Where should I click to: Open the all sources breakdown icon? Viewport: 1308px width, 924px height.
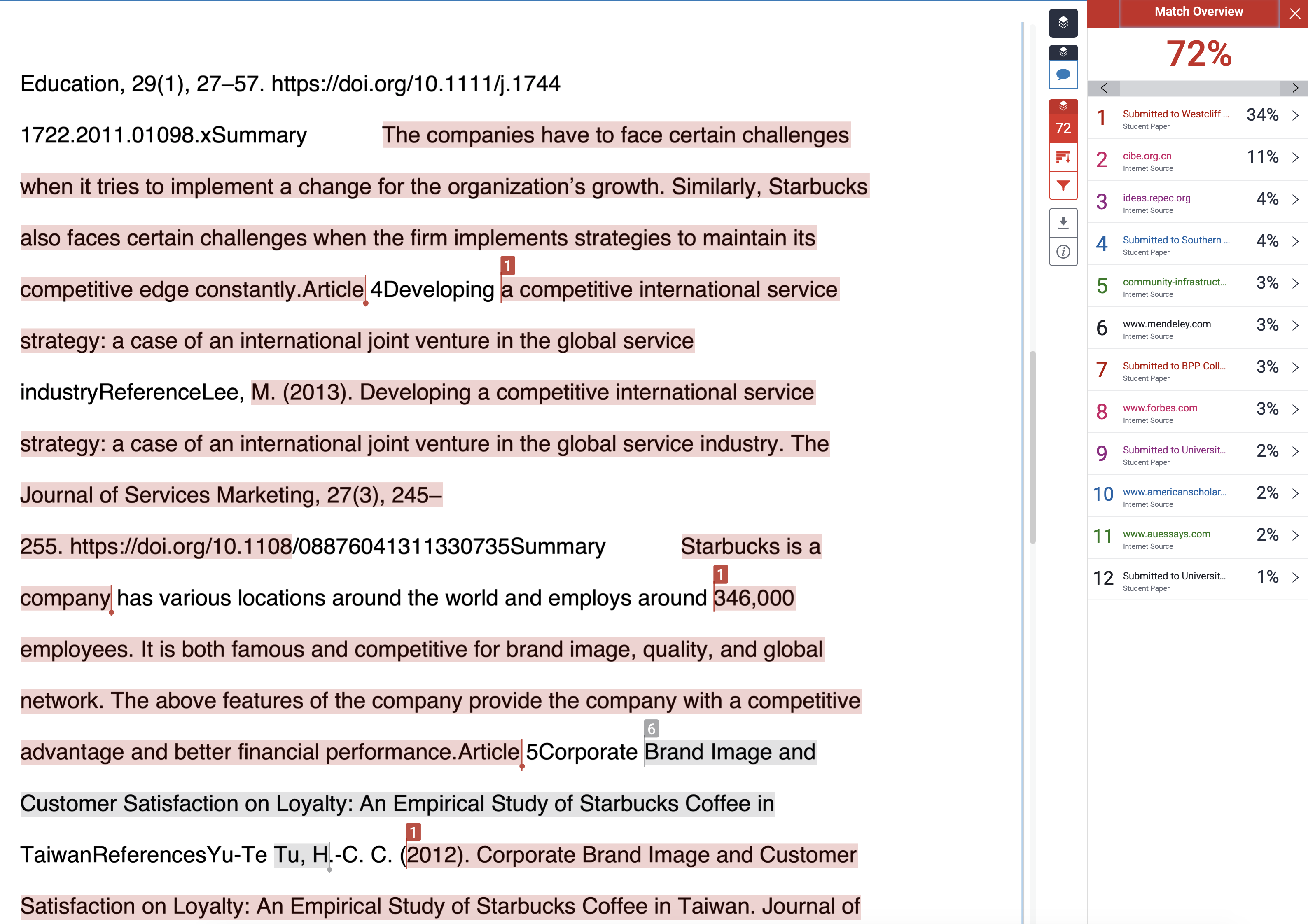click(1063, 156)
